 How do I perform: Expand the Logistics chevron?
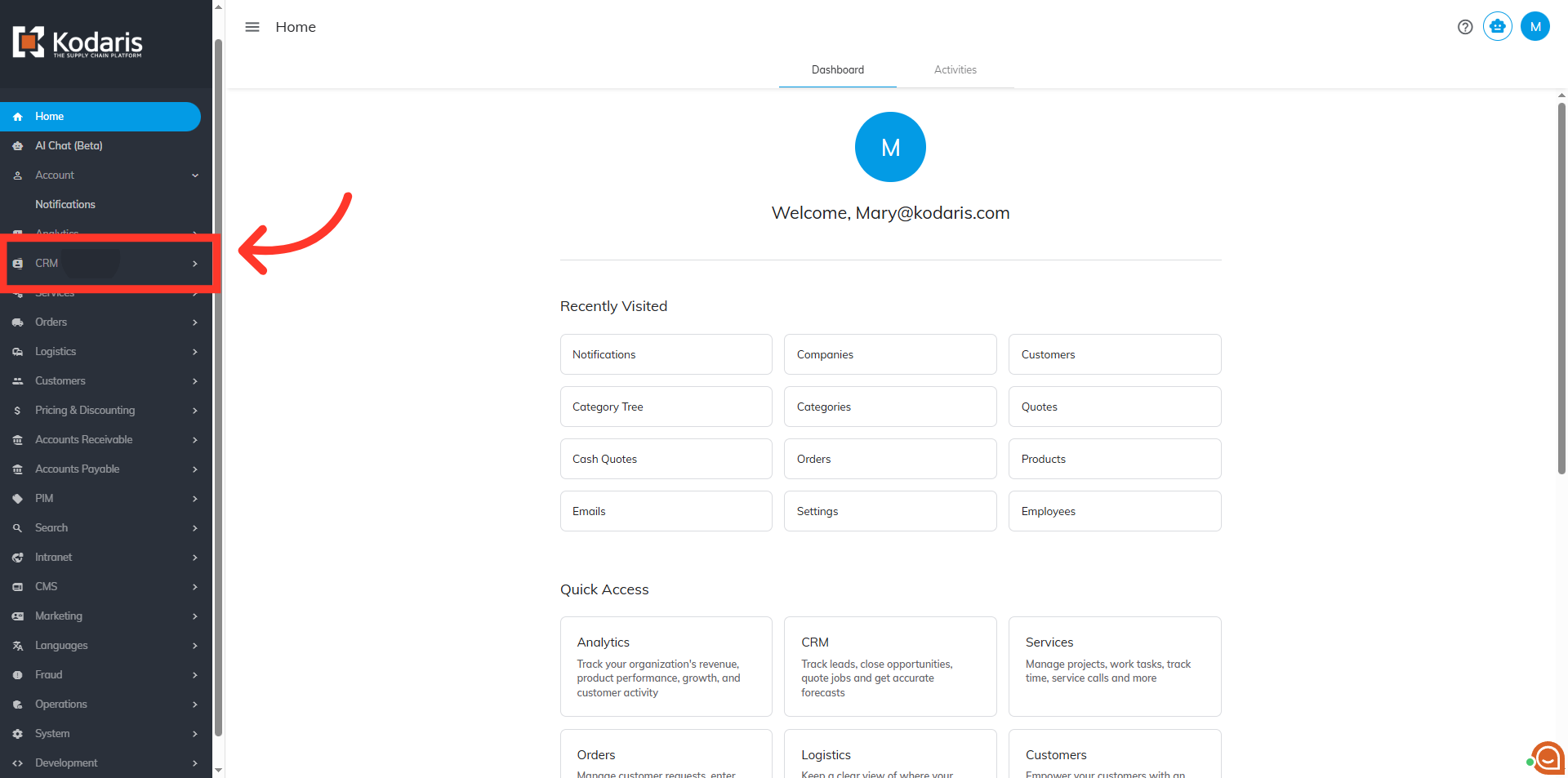(195, 352)
